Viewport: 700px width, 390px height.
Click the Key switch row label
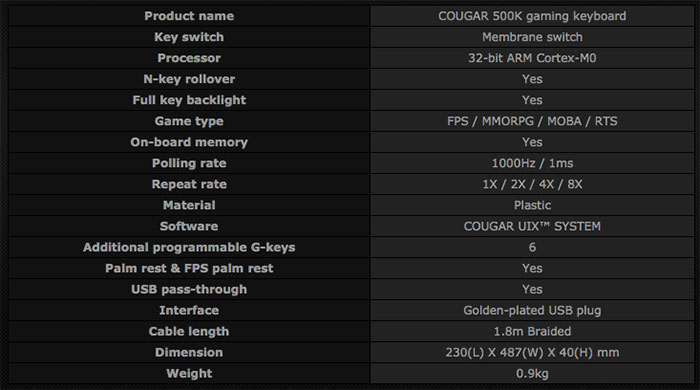click(x=189, y=37)
